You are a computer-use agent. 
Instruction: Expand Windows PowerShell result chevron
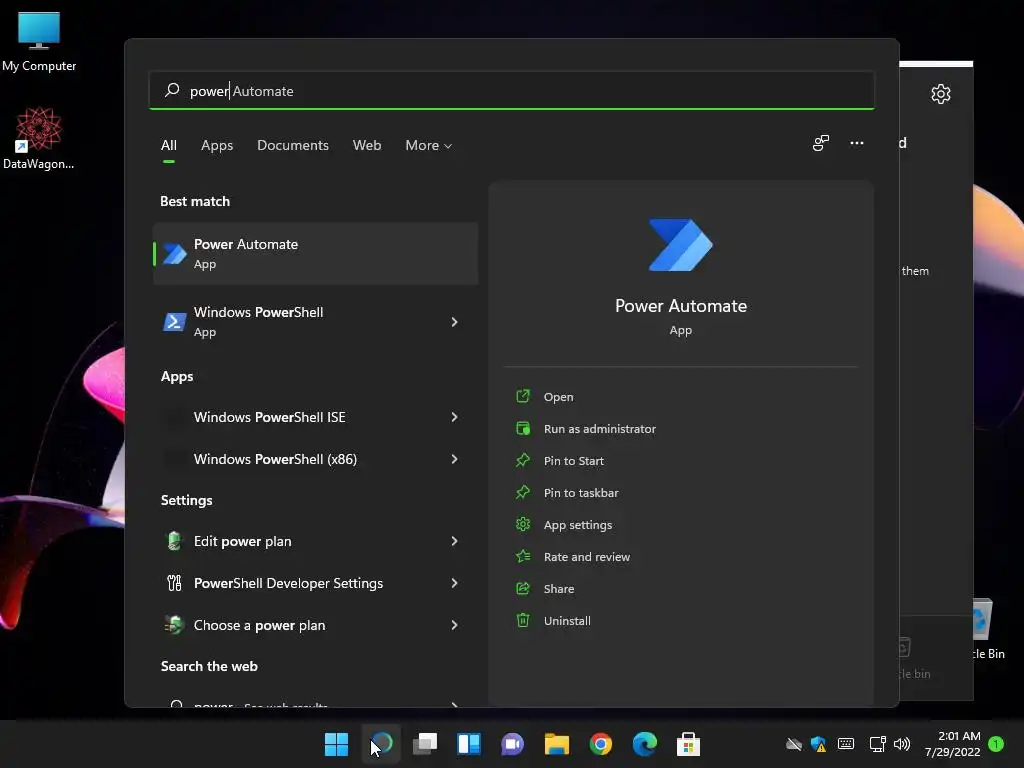455,322
